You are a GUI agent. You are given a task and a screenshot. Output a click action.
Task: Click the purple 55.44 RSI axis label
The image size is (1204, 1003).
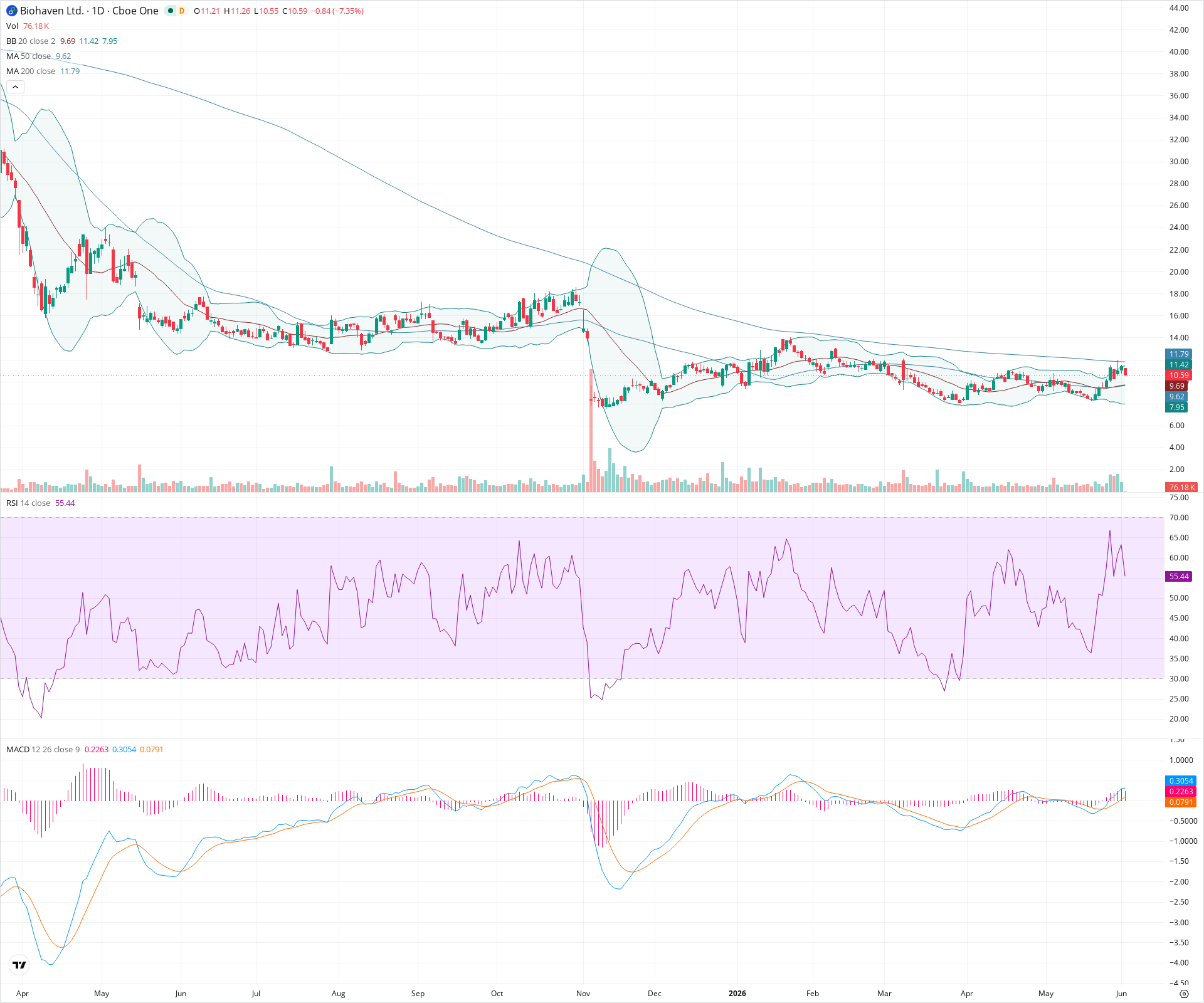tap(1179, 577)
